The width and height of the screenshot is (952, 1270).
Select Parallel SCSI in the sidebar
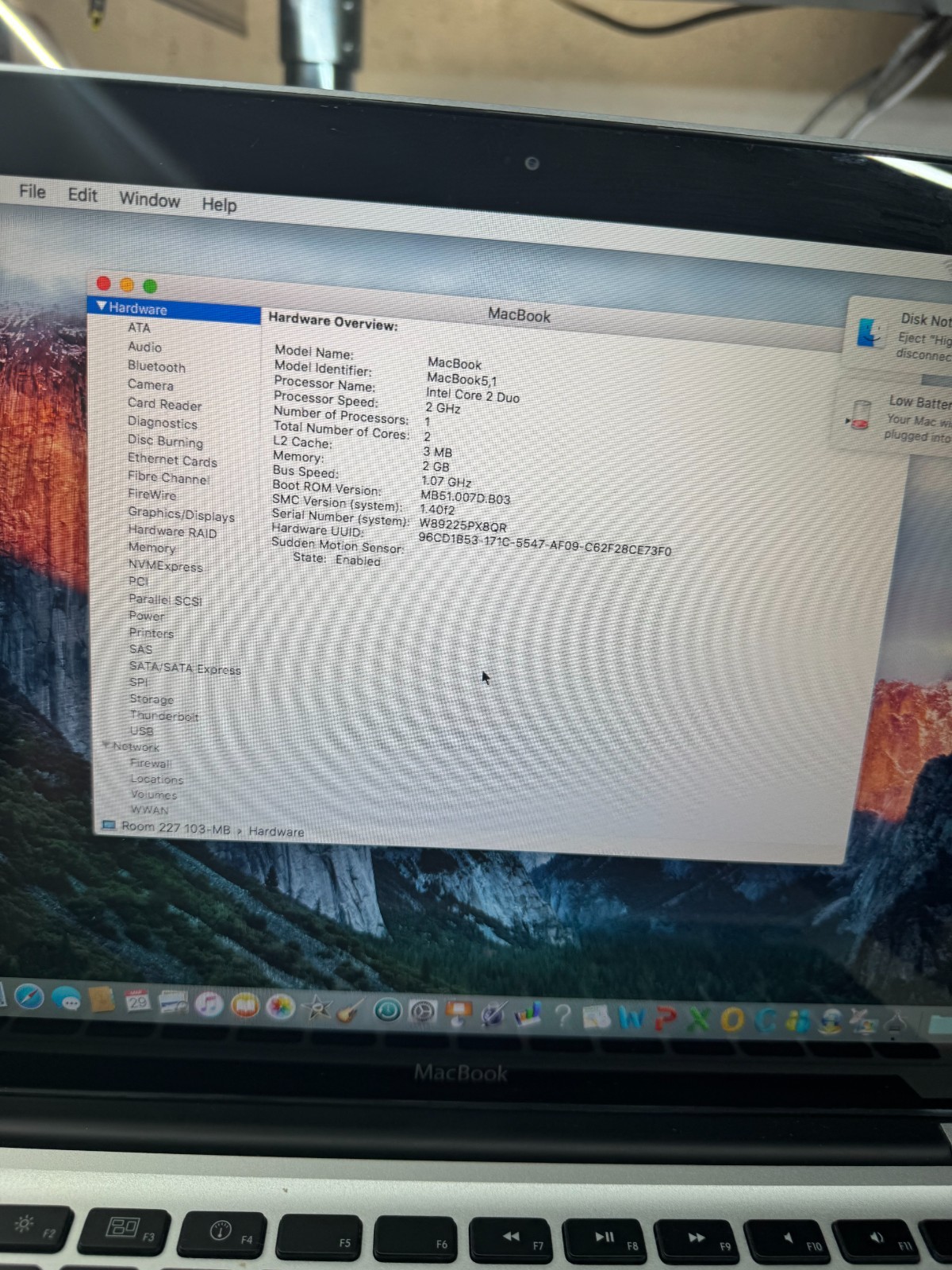pos(165,600)
